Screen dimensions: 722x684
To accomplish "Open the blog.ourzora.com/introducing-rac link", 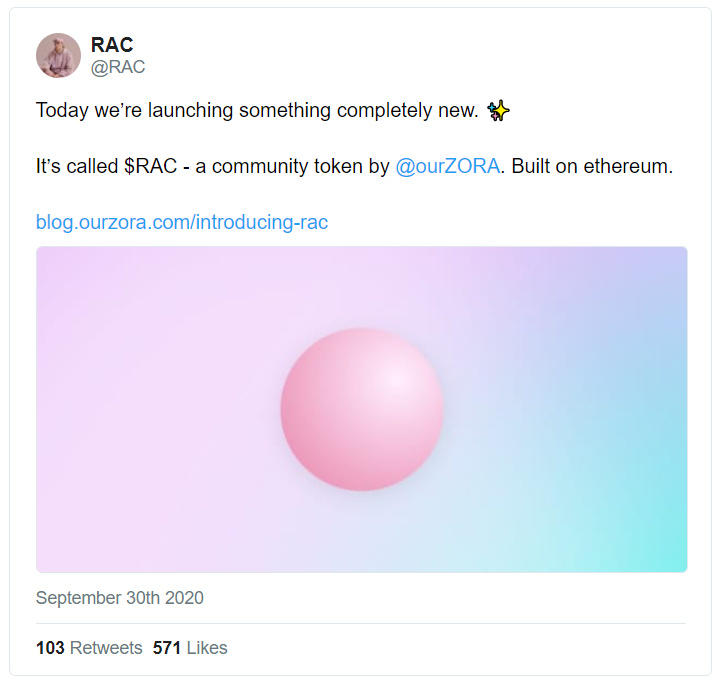I will tap(182, 222).
